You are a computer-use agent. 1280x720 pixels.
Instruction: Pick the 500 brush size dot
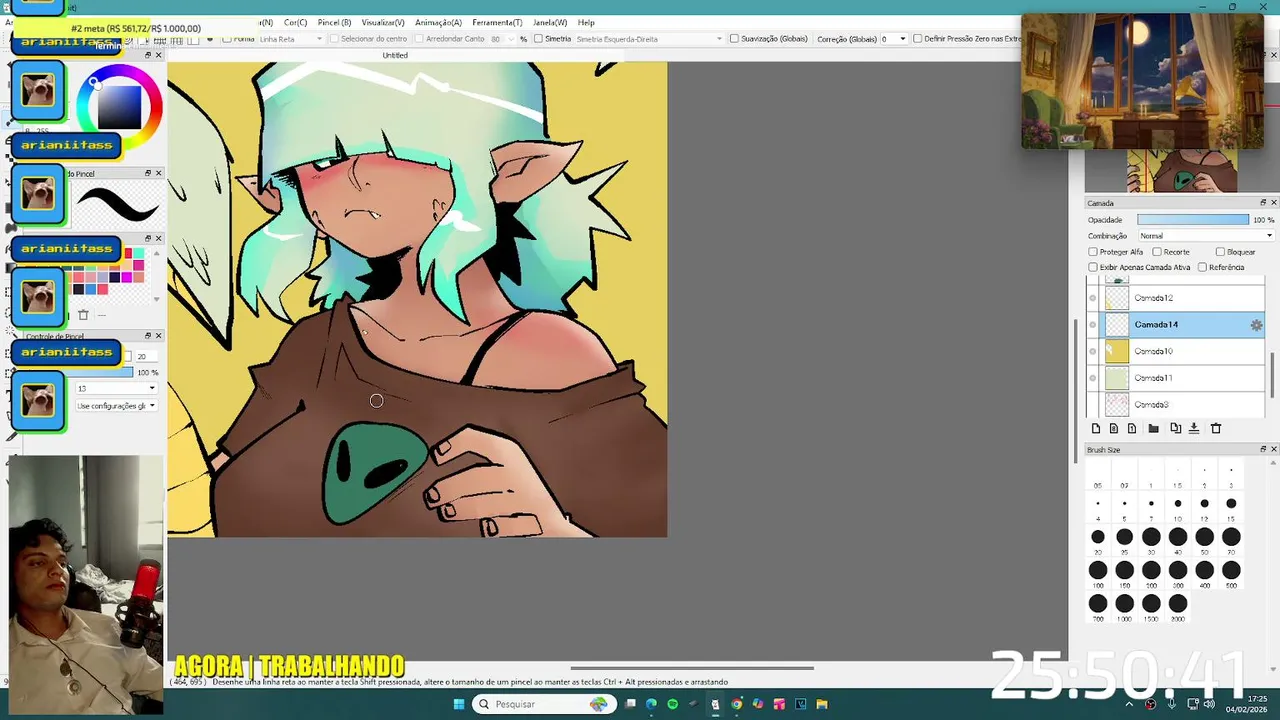tap(1231, 571)
